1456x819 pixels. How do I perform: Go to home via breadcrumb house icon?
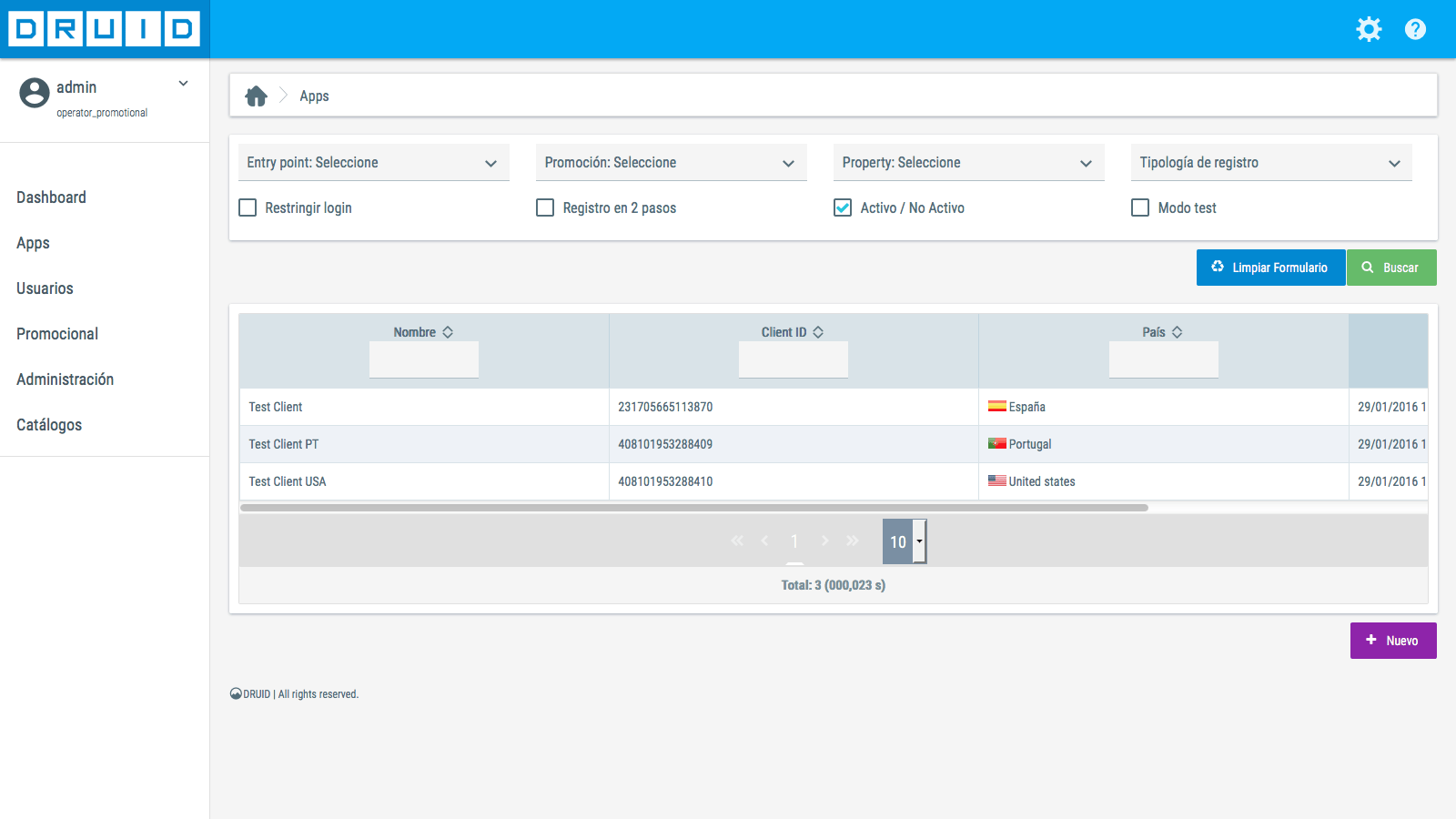click(x=257, y=96)
